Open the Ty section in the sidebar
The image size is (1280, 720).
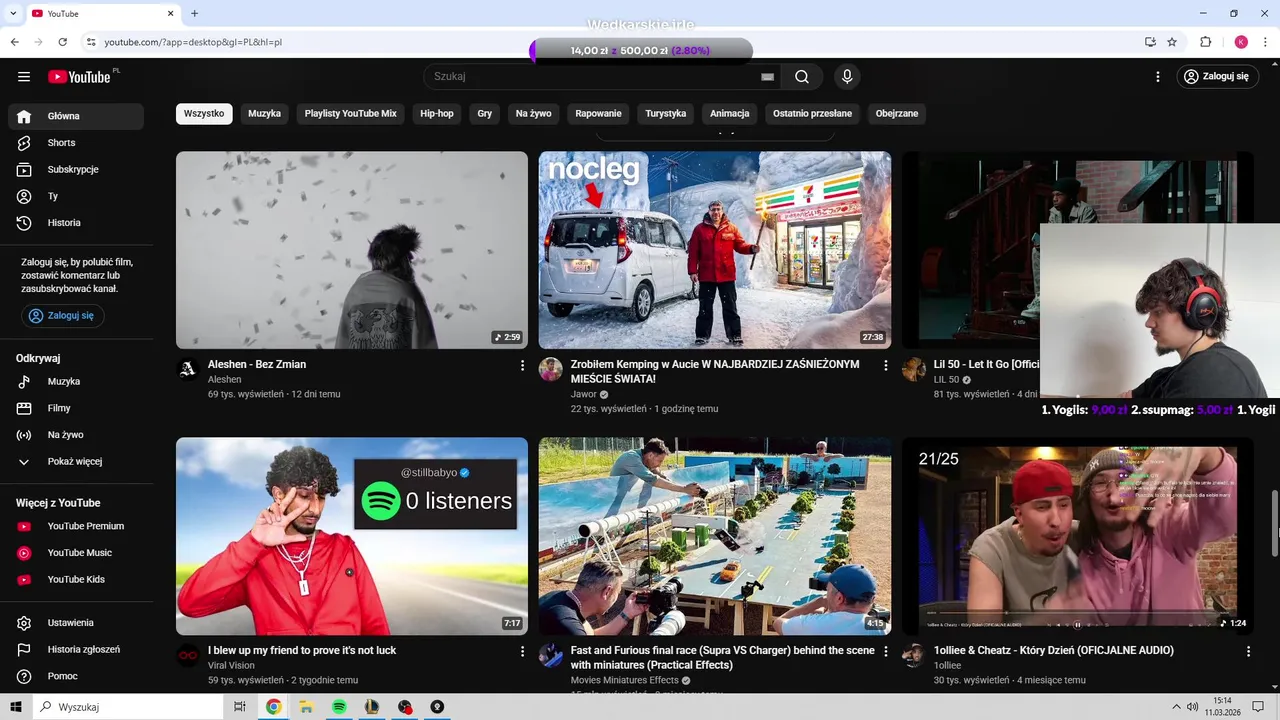tap(76, 196)
